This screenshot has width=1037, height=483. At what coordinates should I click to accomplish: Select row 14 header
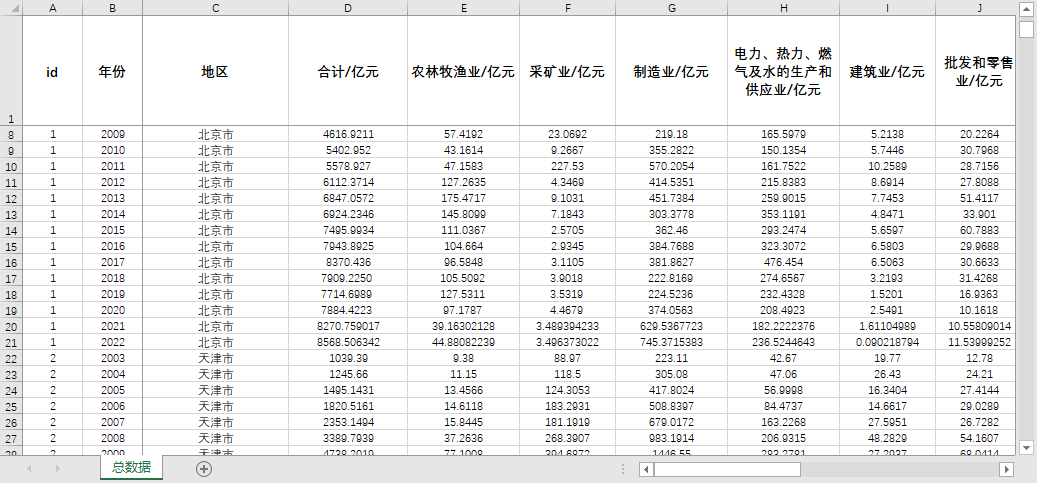tap(11, 230)
